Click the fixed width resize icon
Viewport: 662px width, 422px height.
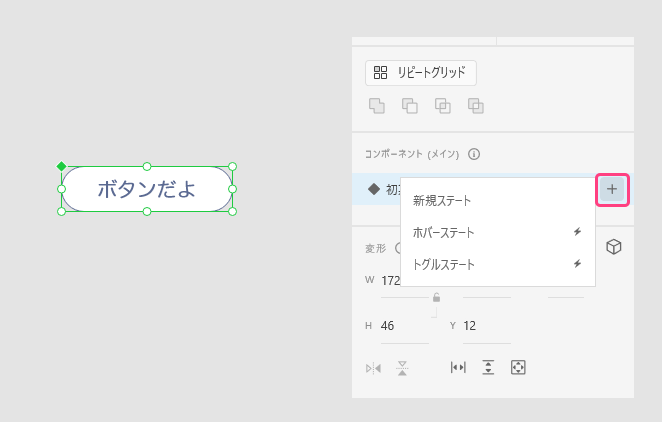(458, 368)
